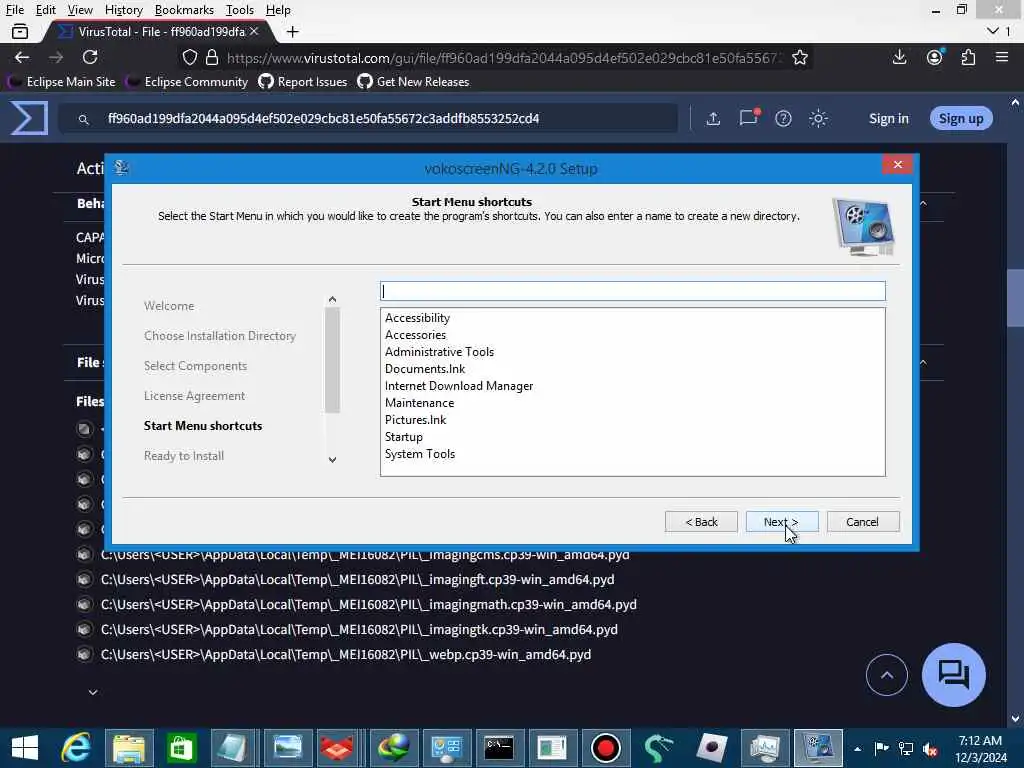Collapse the Files section chevron
Image resolution: width=1024 pixels, height=768 pixels.
tap(923, 362)
